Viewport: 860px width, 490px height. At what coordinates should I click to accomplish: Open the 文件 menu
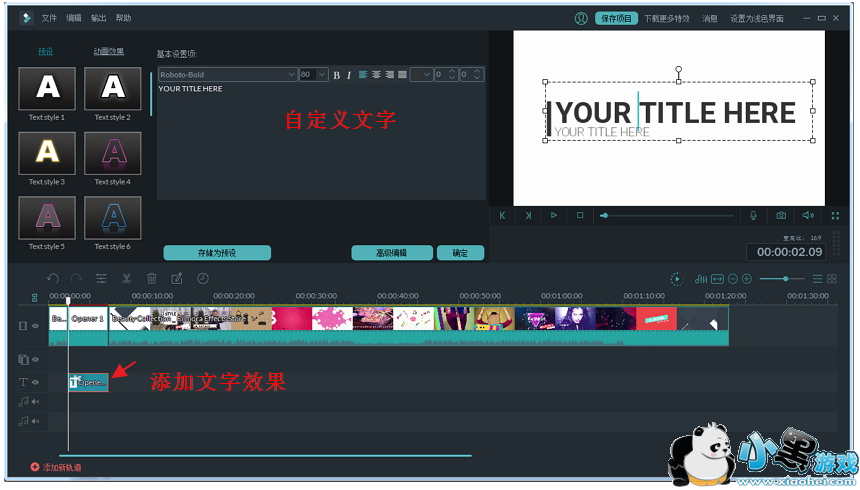tap(49, 18)
